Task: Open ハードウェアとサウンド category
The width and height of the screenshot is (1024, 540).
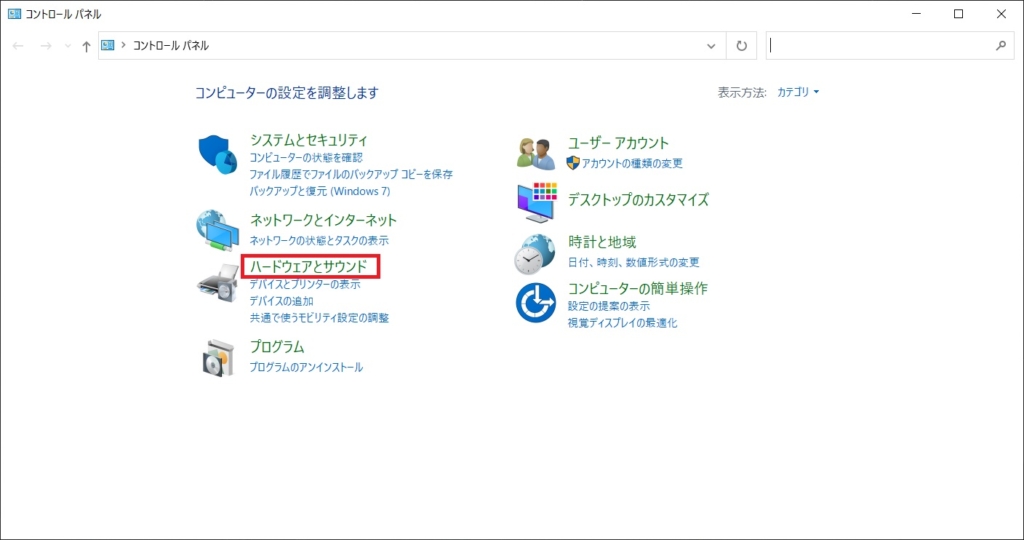Action: coord(308,266)
